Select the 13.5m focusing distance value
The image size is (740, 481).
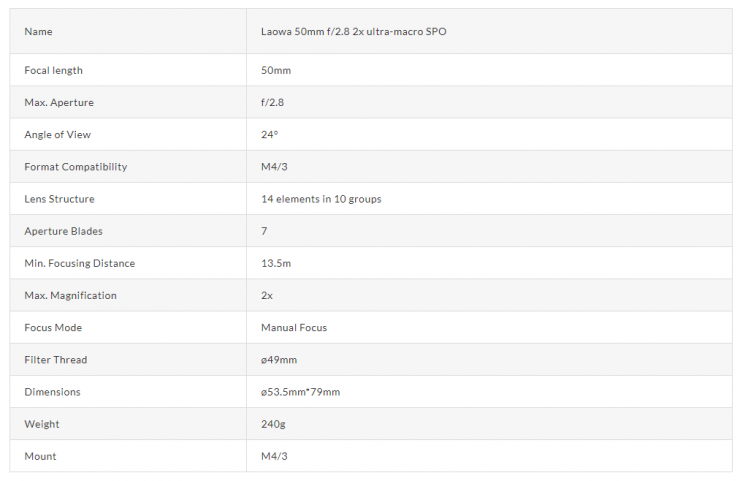[275, 263]
